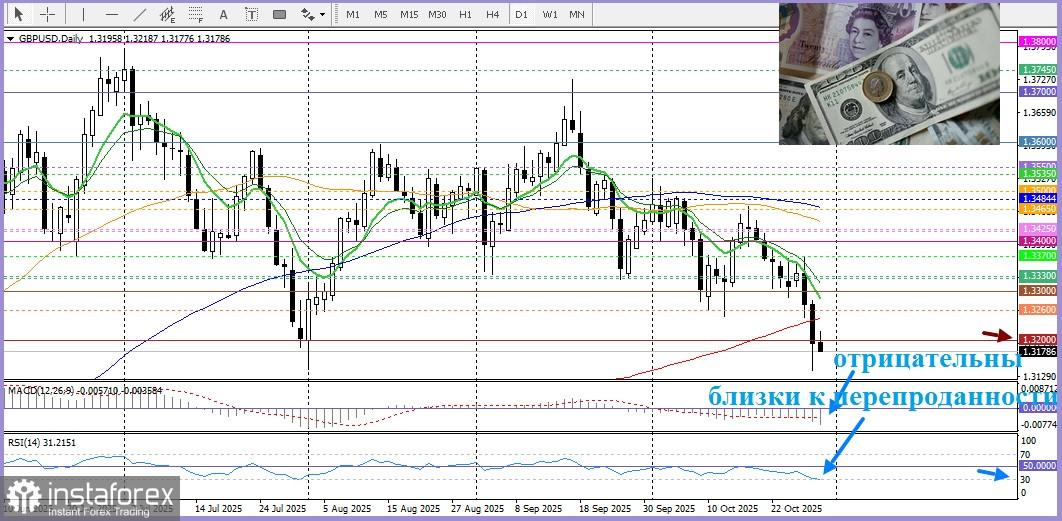Switch to M5 timeframe
This screenshot has width=1062, height=521.
coord(381,14)
